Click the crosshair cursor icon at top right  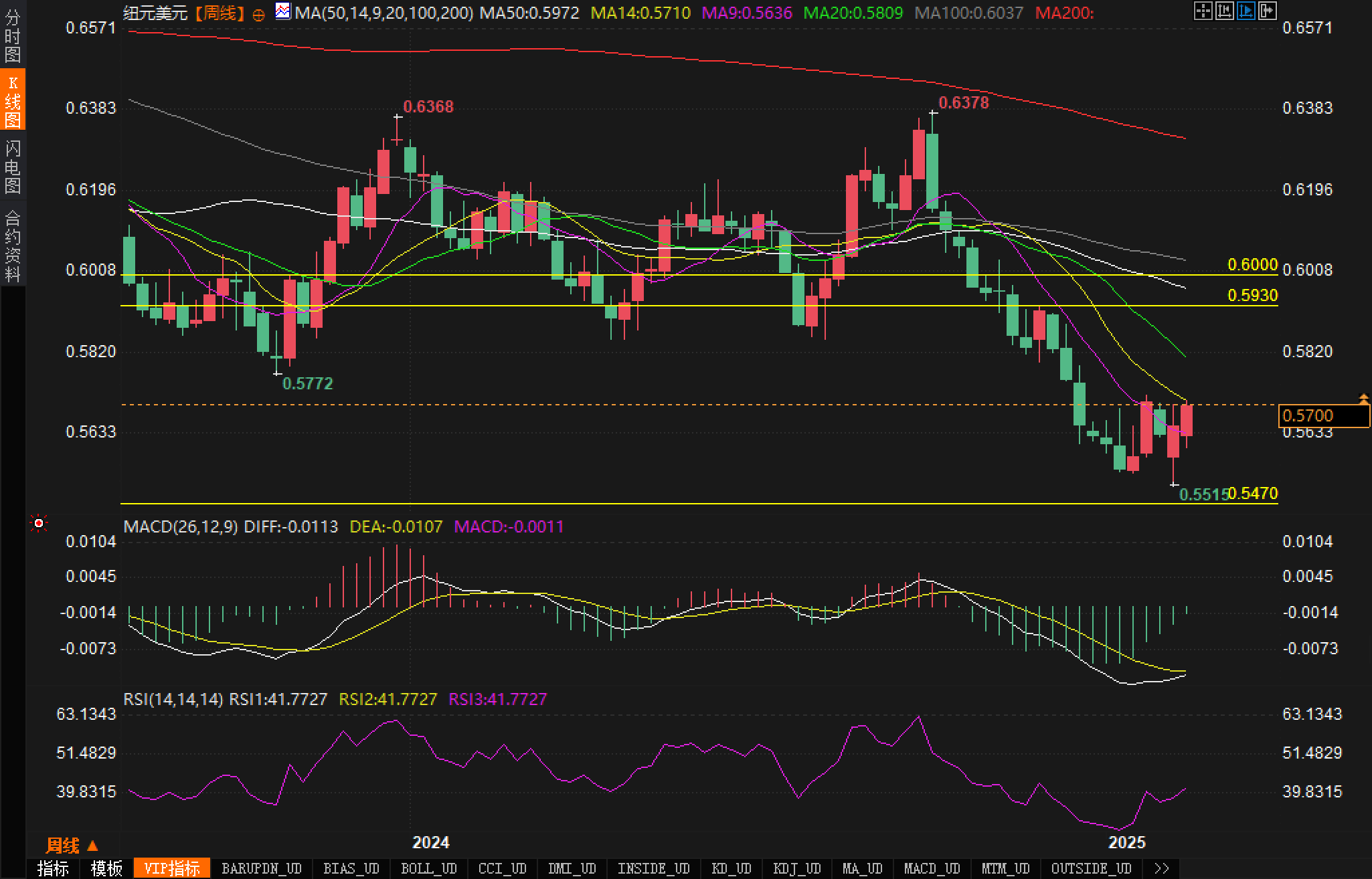coord(1203,11)
